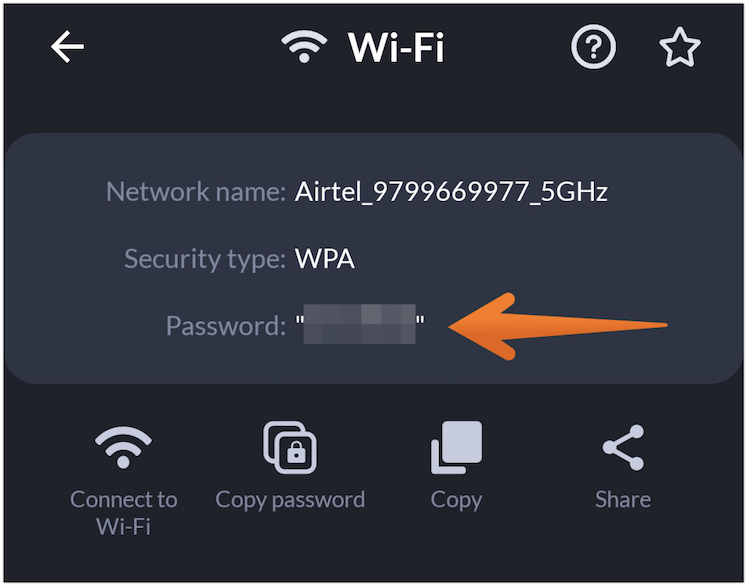Viewport: 750px width, 586px height.
Task: Tap the Share icon
Action: point(623,447)
